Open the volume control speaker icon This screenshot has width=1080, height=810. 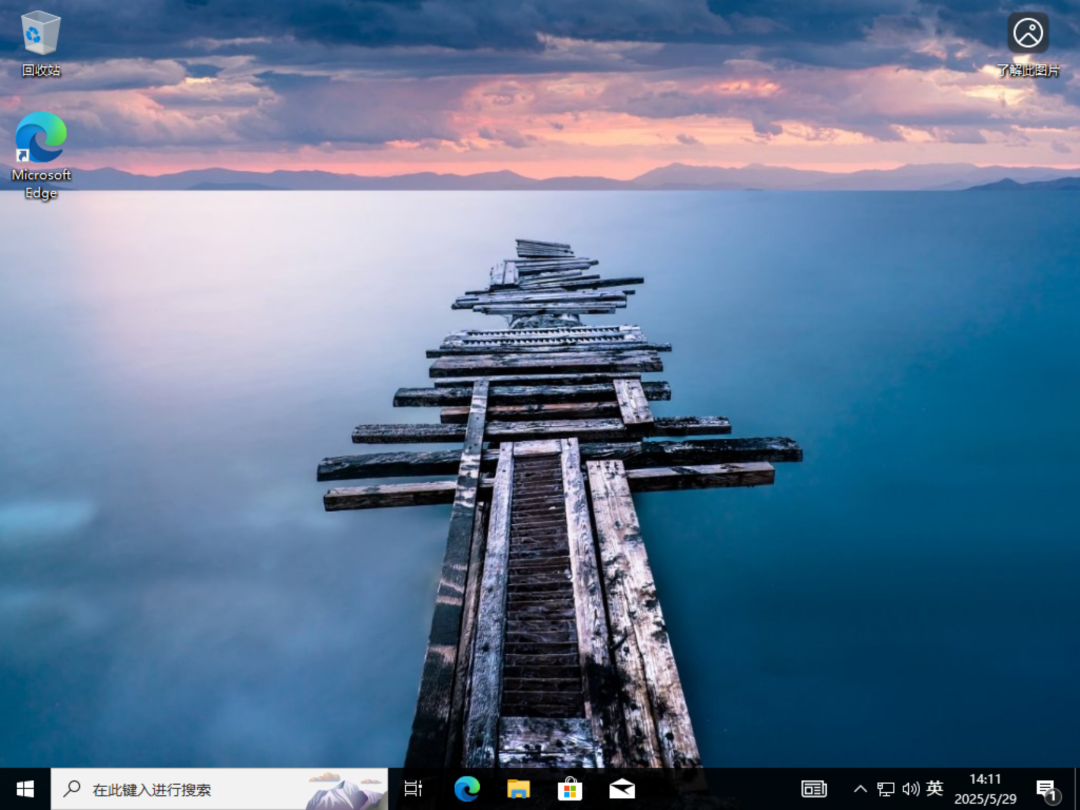[911, 789]
